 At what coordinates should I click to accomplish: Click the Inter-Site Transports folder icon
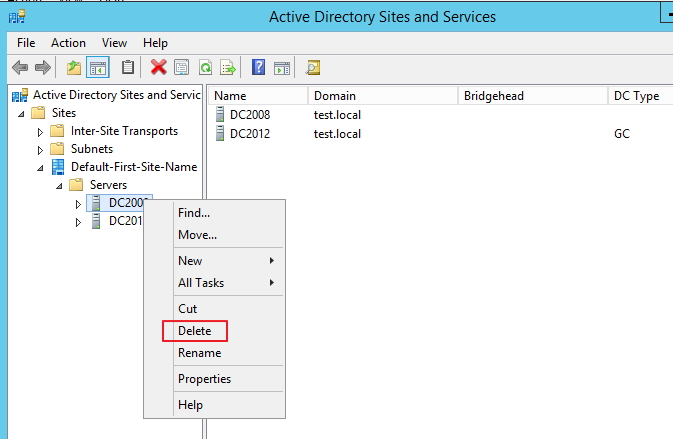click(x=57, y=131)
